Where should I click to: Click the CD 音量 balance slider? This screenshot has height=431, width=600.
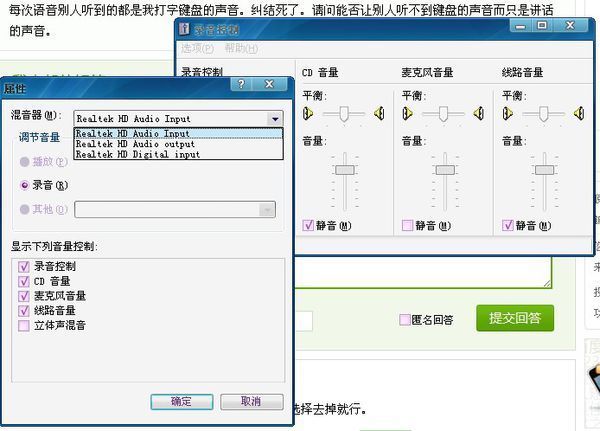pos(344,113)
